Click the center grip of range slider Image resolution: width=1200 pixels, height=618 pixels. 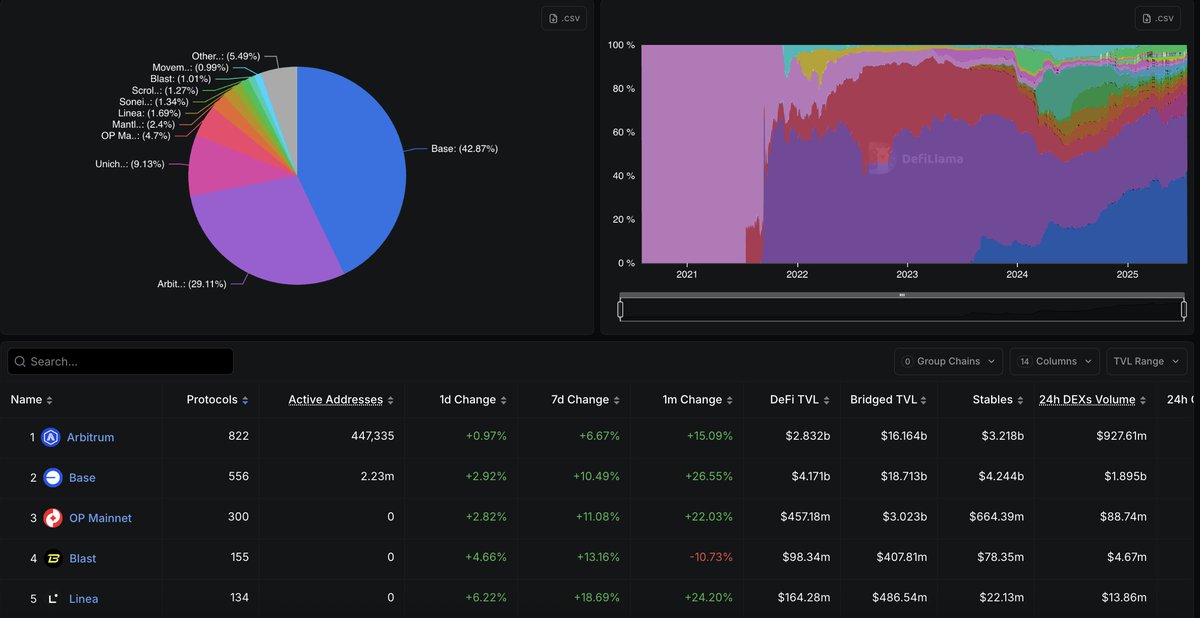[902, 295]
